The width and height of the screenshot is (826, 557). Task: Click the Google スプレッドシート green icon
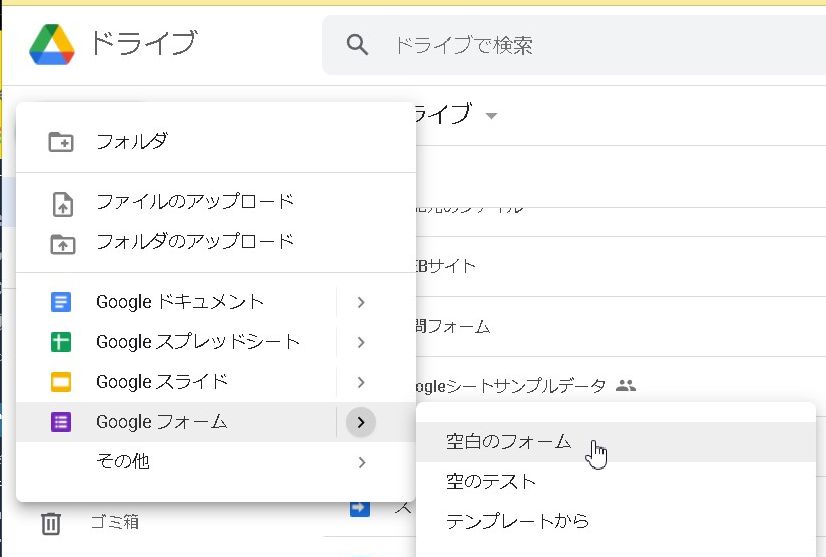click(x=61, y=342)
